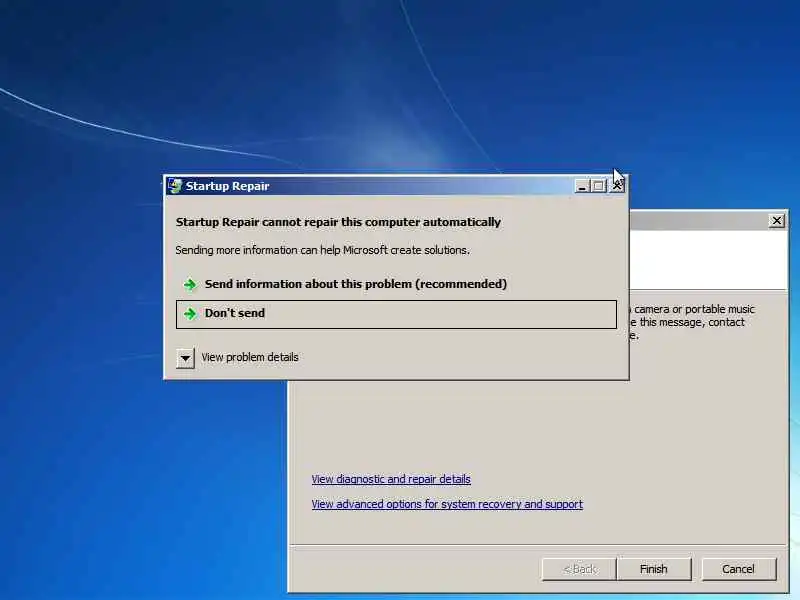
Task: Click green arrow beside Don't send
Action: [x=190, y=314]
